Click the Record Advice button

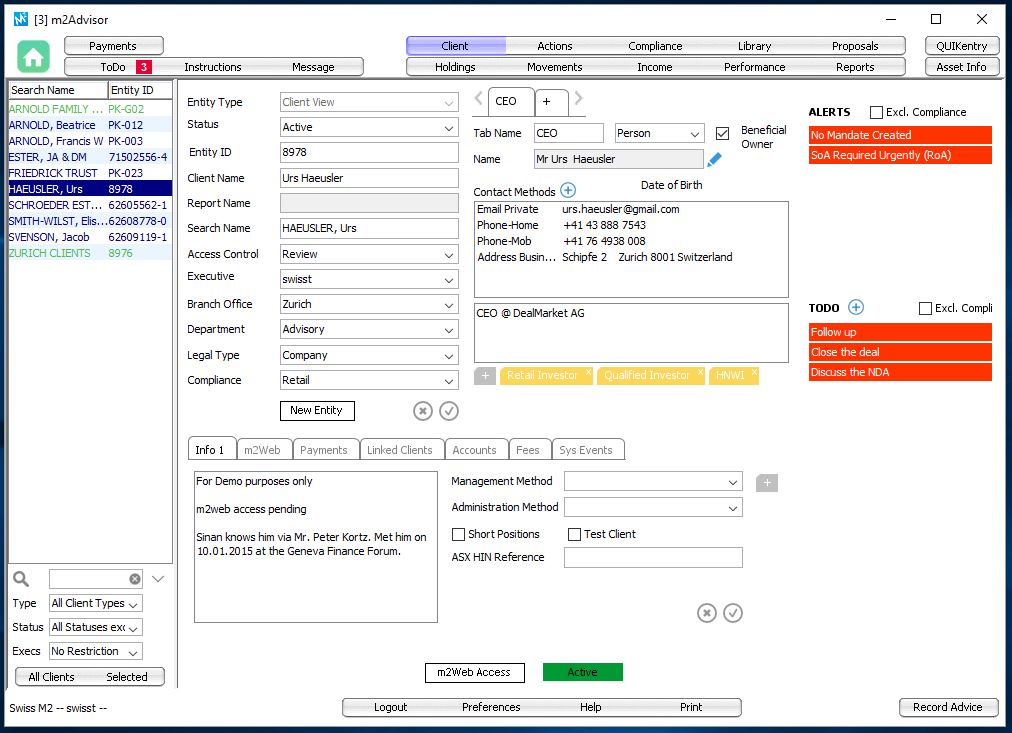(947, 707)
